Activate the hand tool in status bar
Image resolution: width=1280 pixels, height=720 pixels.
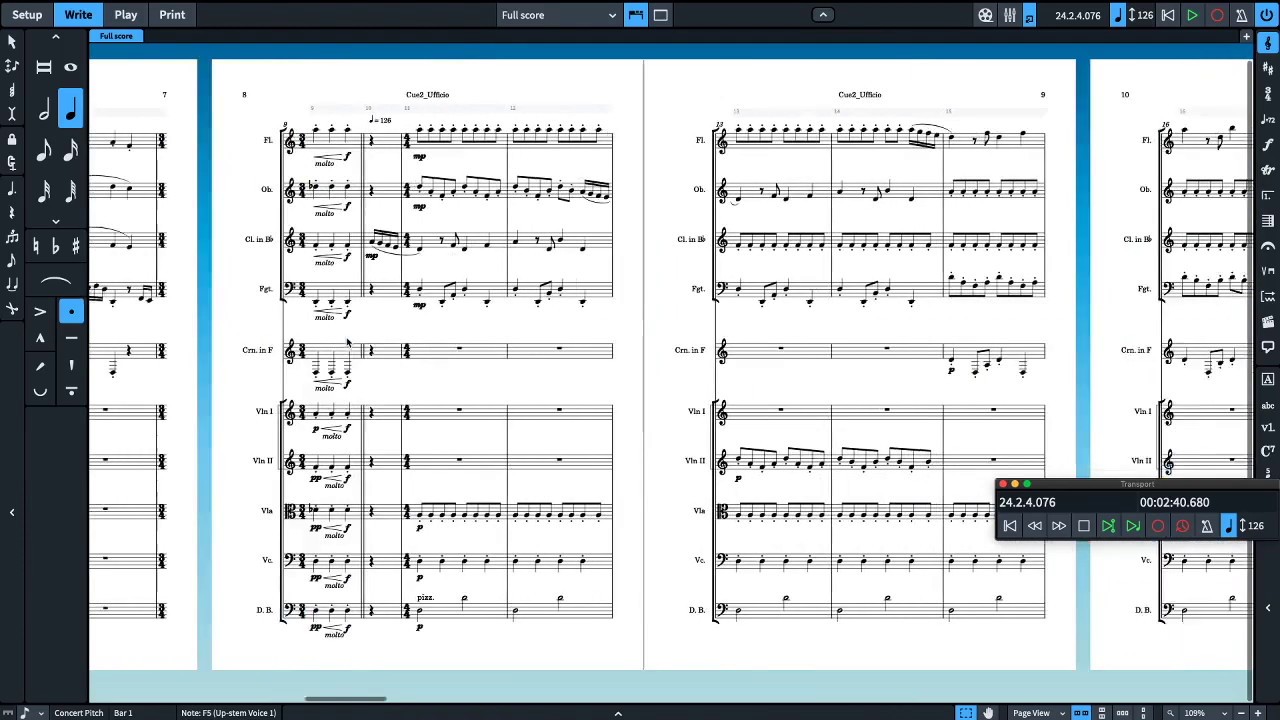coord(988,713)
